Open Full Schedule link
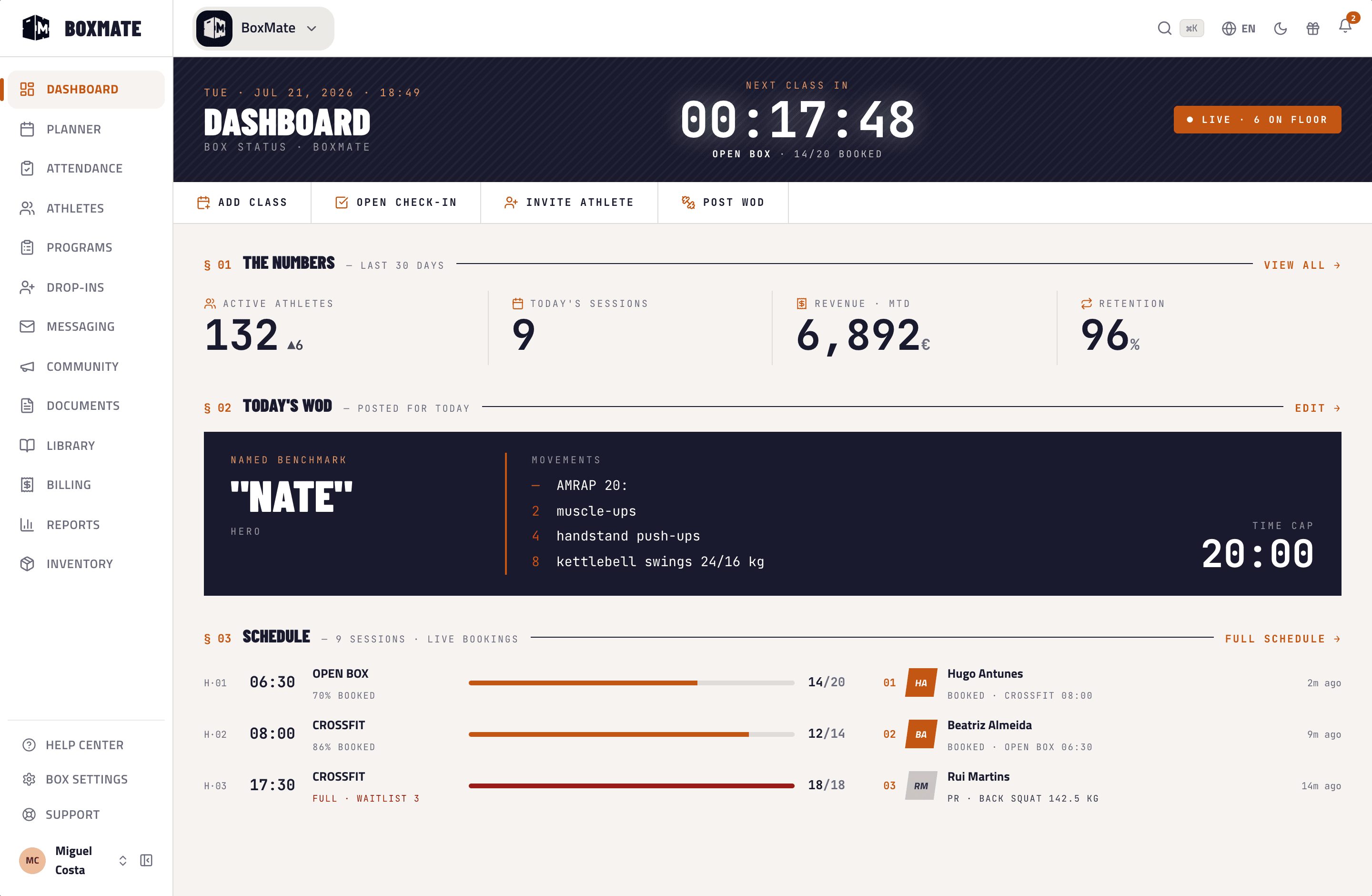This screenshot has height=896, width=1372. coord(1283,639)
